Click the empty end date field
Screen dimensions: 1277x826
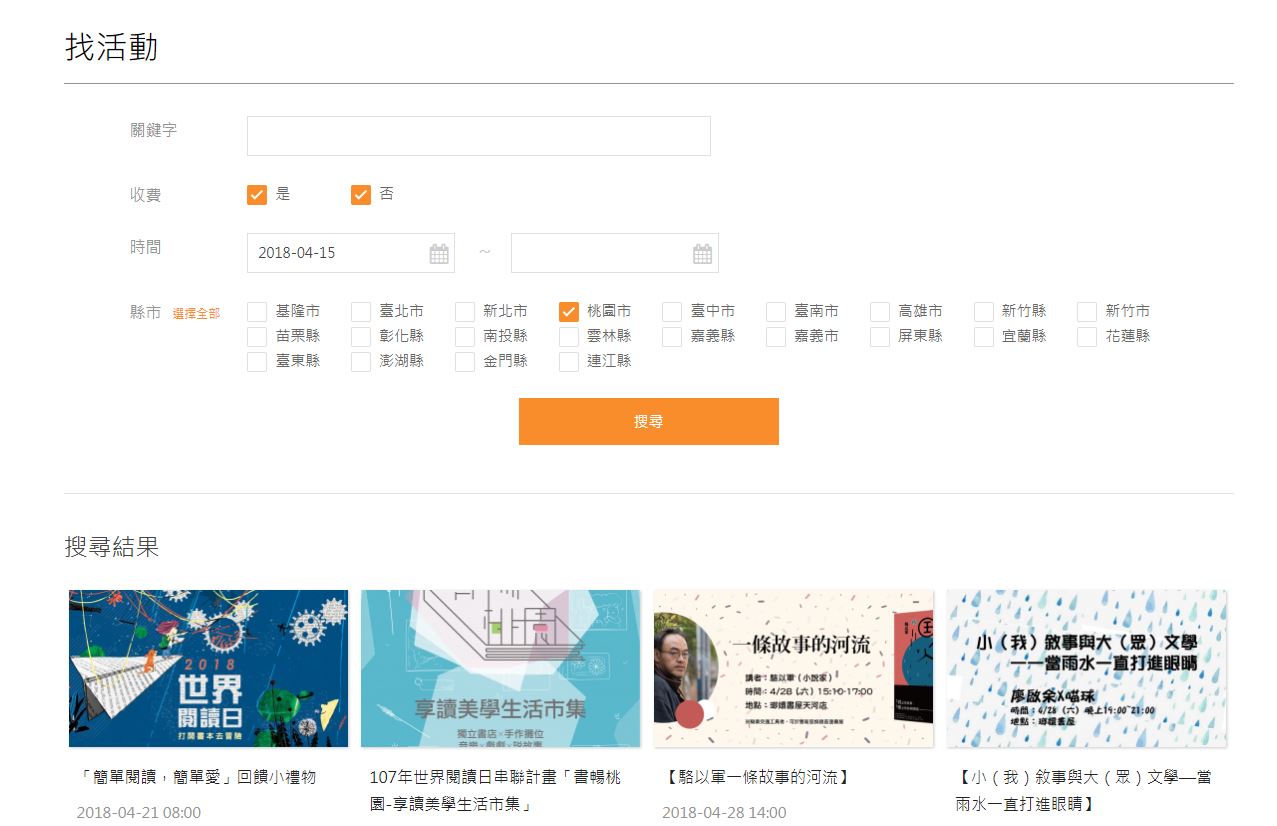[x=599, y=253]
